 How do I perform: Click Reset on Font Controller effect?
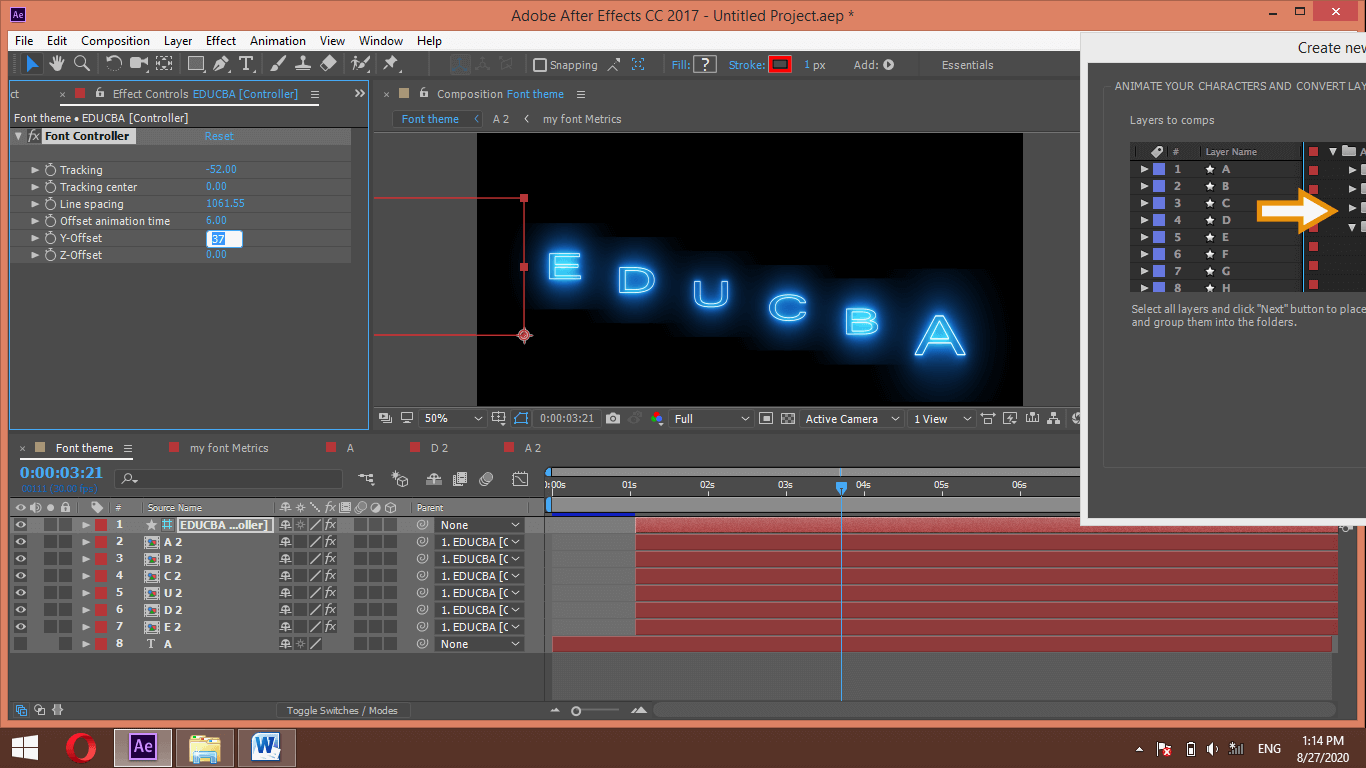[x=219, y=136]
